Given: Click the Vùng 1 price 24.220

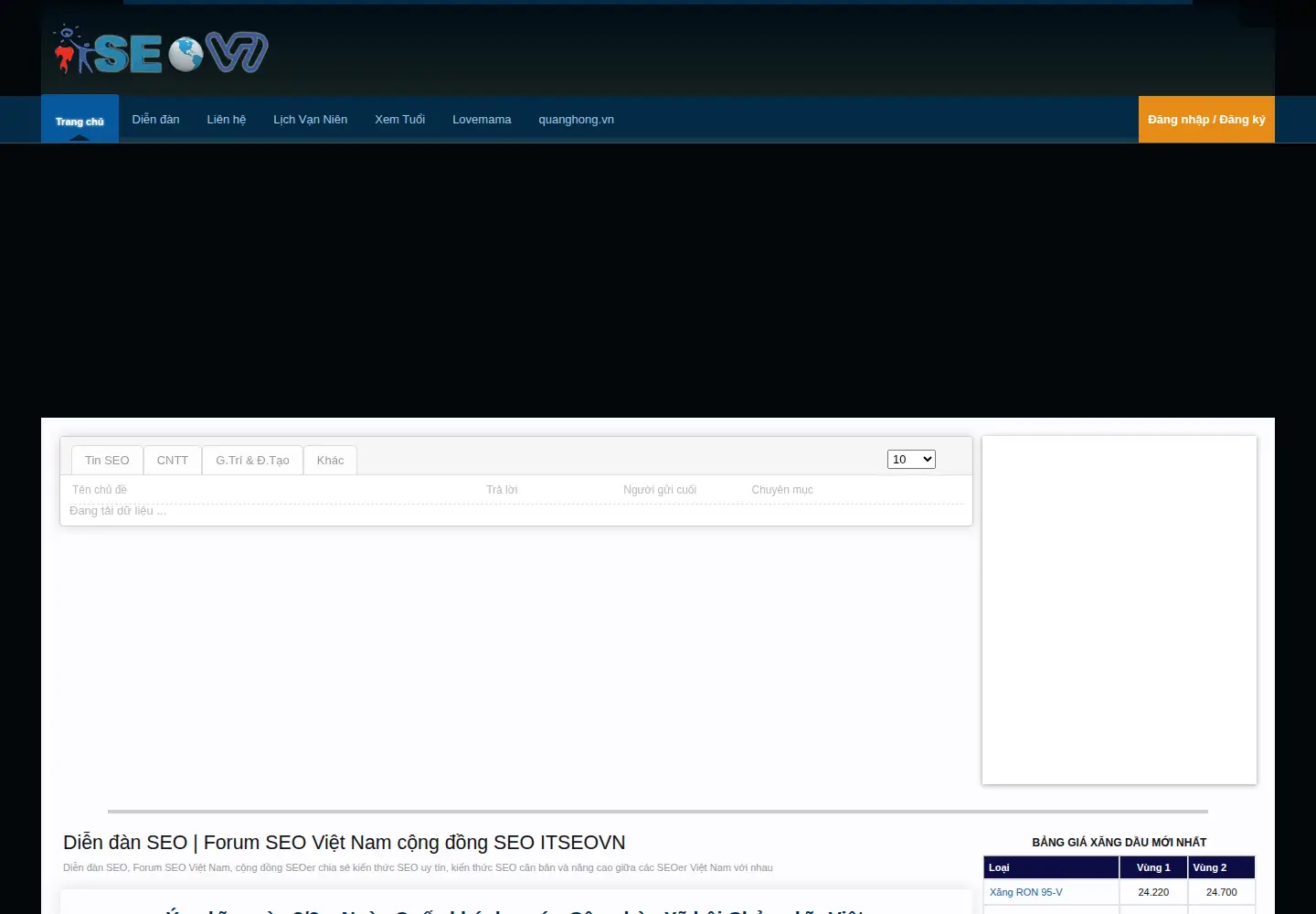Looking at the screenshot, I should [x=1153, y=892].
